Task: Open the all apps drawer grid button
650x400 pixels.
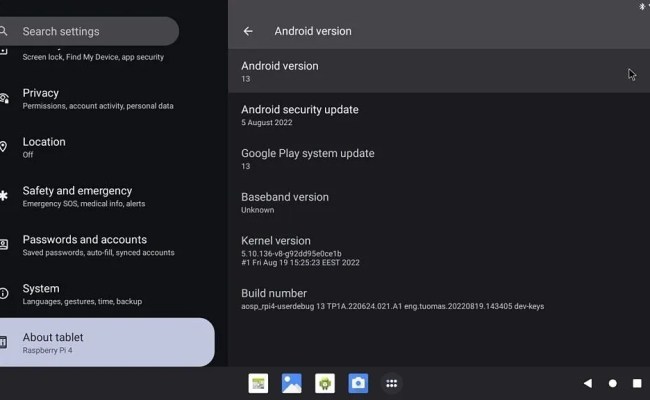Action: pos(392,383)
